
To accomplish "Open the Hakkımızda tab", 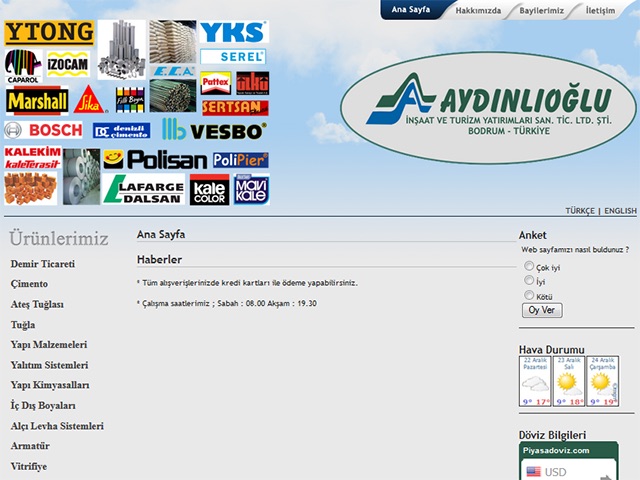I will [478, 11].
